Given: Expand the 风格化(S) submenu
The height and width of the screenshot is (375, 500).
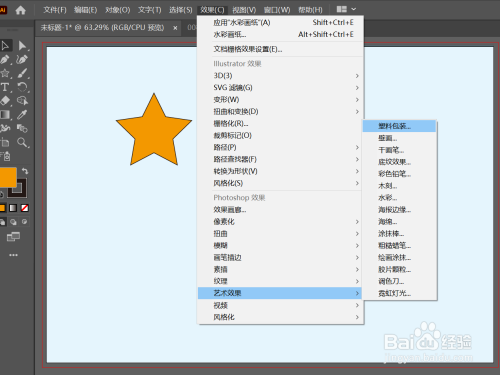Looking at the screenshot, I should tap(280, 183).
